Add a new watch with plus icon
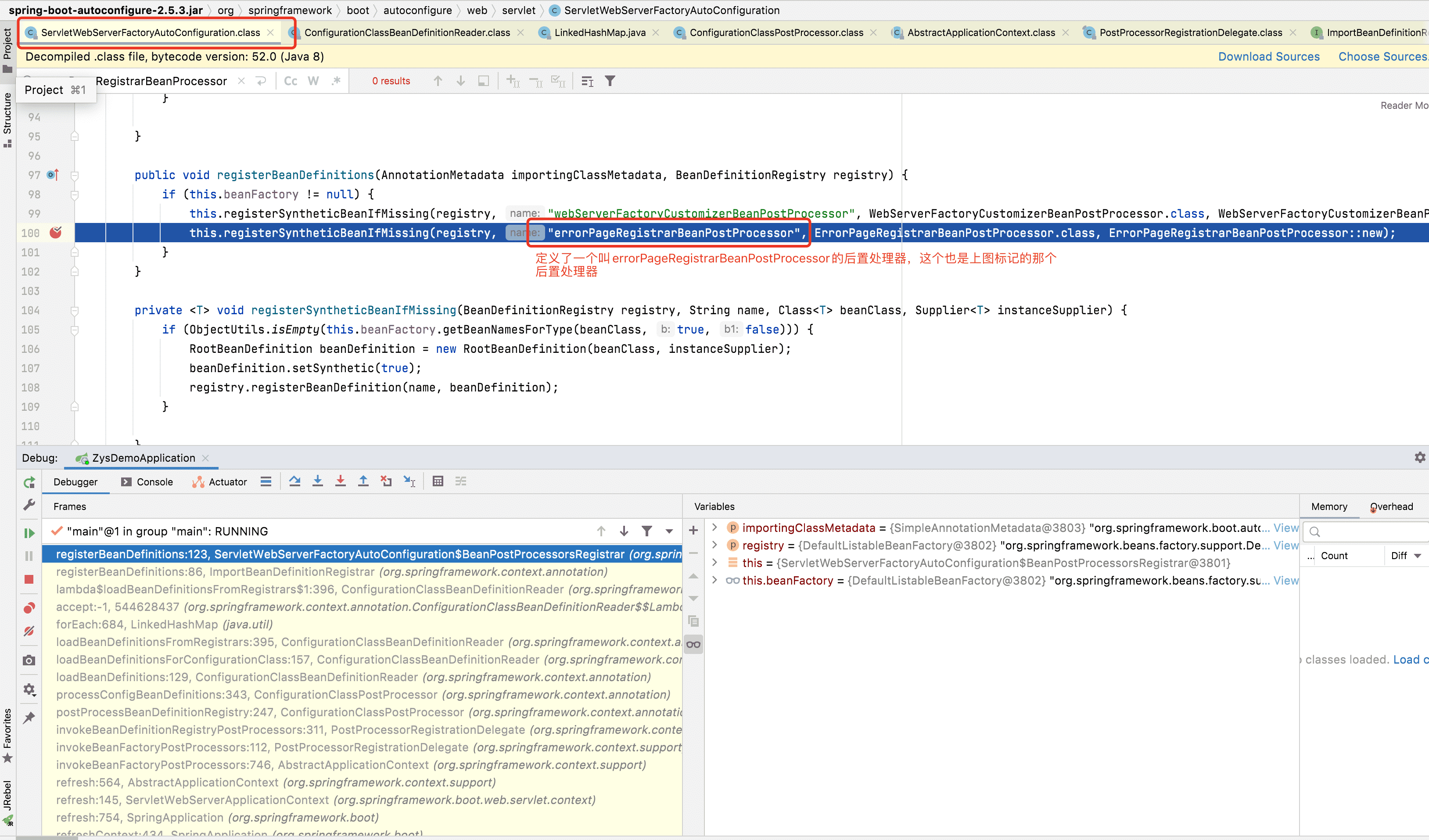This screenshot has width=1429, height=840. click(x=693, y=530)
